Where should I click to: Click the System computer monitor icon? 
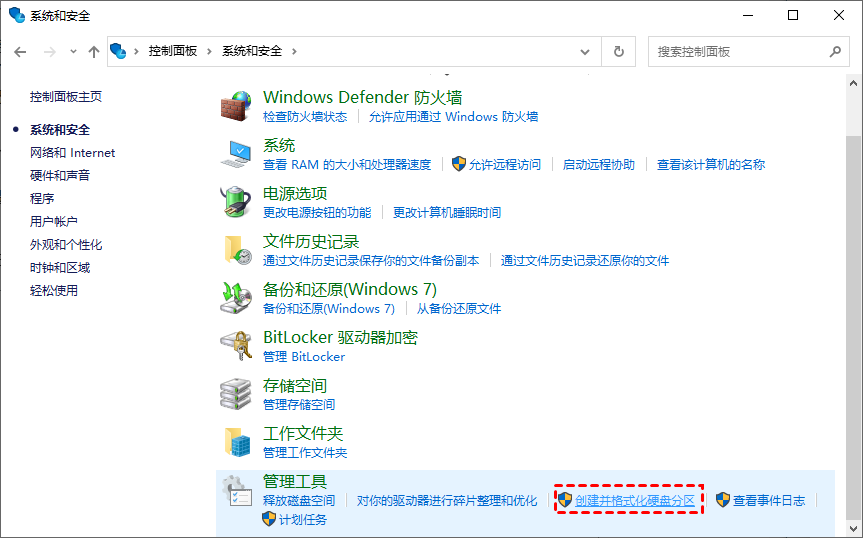click(x=236, y=154)
